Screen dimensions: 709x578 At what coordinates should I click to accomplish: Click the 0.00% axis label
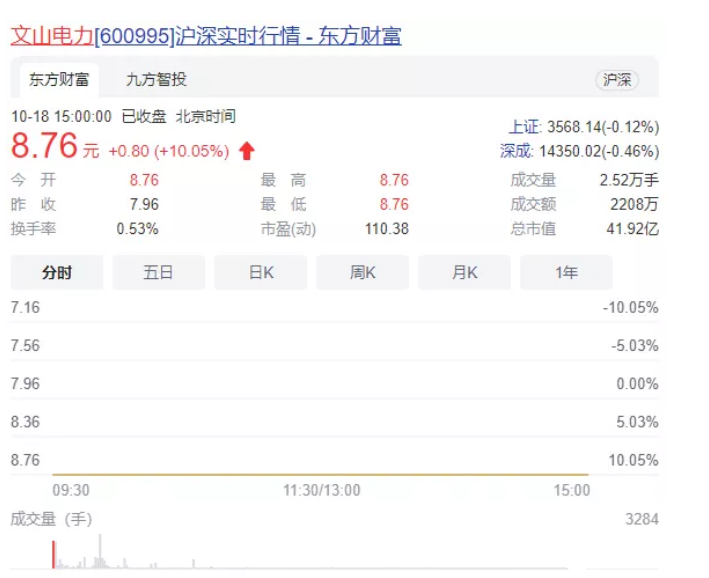click(637, 384)
